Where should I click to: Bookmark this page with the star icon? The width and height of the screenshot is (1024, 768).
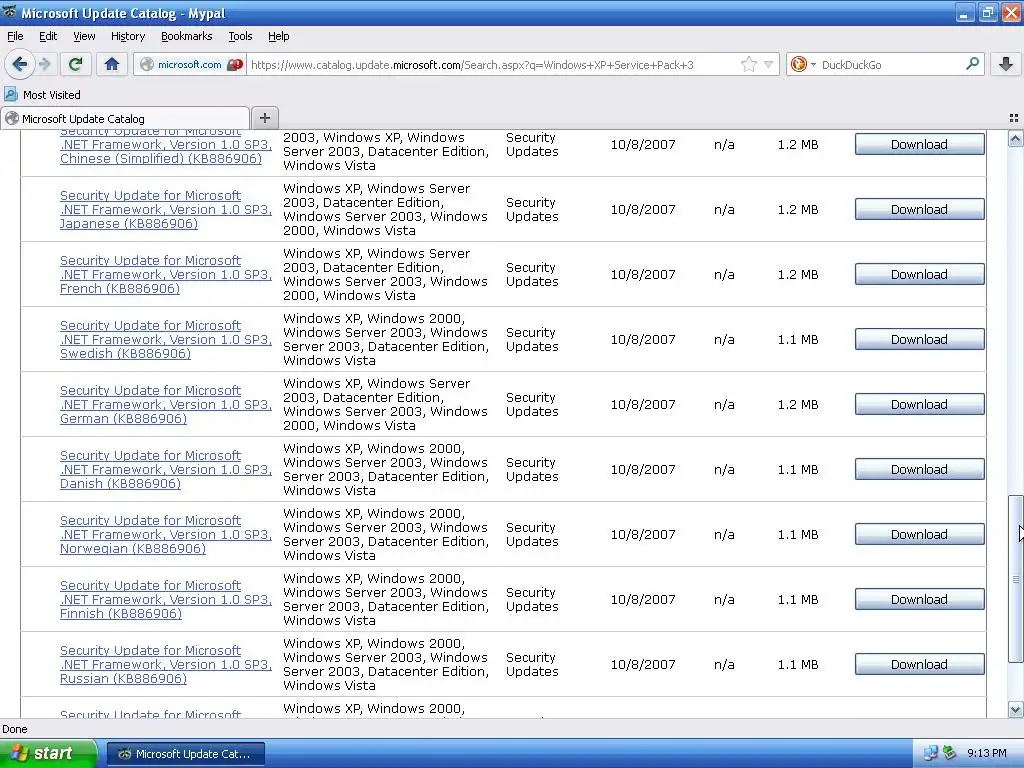click(x=748, y=64)
